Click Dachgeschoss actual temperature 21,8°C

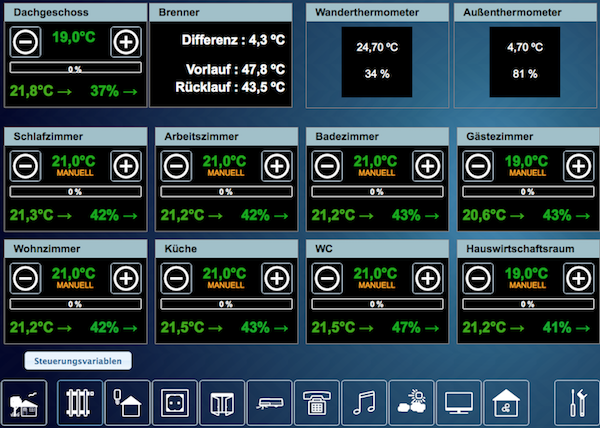click(31, 91)
